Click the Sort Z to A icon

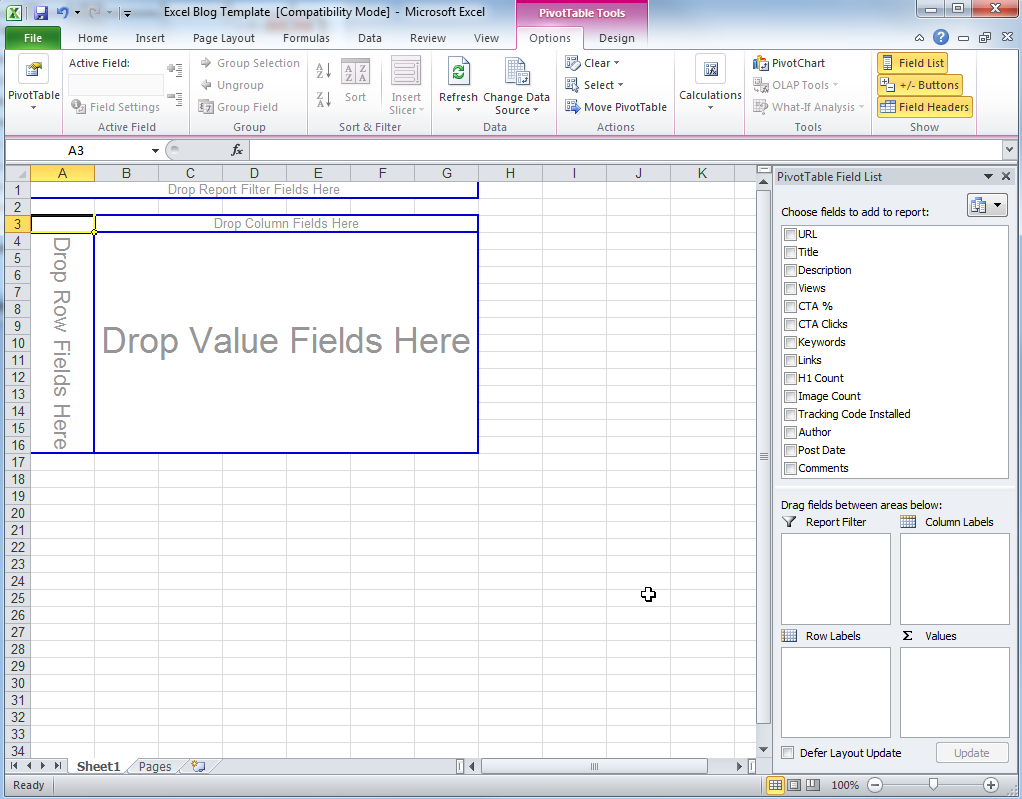[x=323, y=99]
